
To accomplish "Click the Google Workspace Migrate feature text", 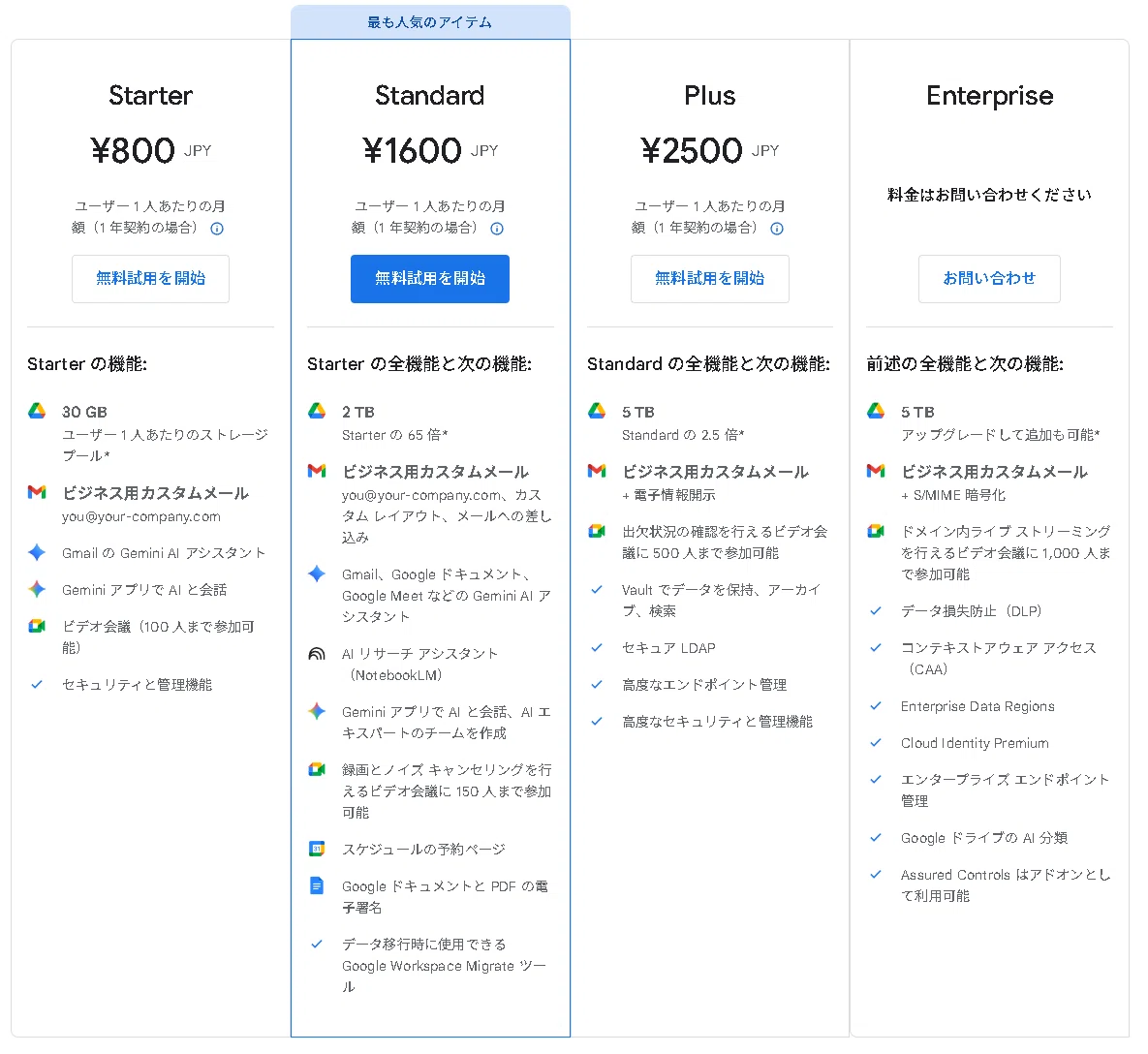I will 444,966.
